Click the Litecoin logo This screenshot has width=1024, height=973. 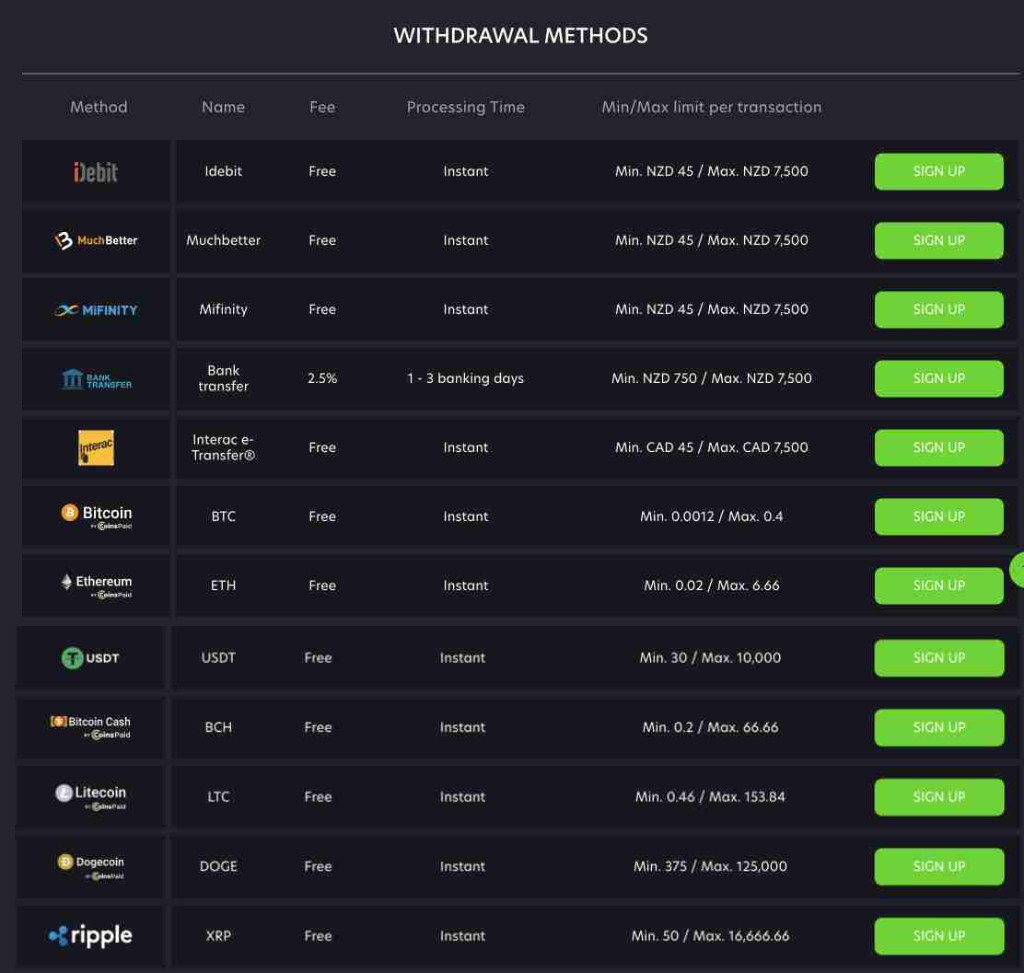coord(93,793)
